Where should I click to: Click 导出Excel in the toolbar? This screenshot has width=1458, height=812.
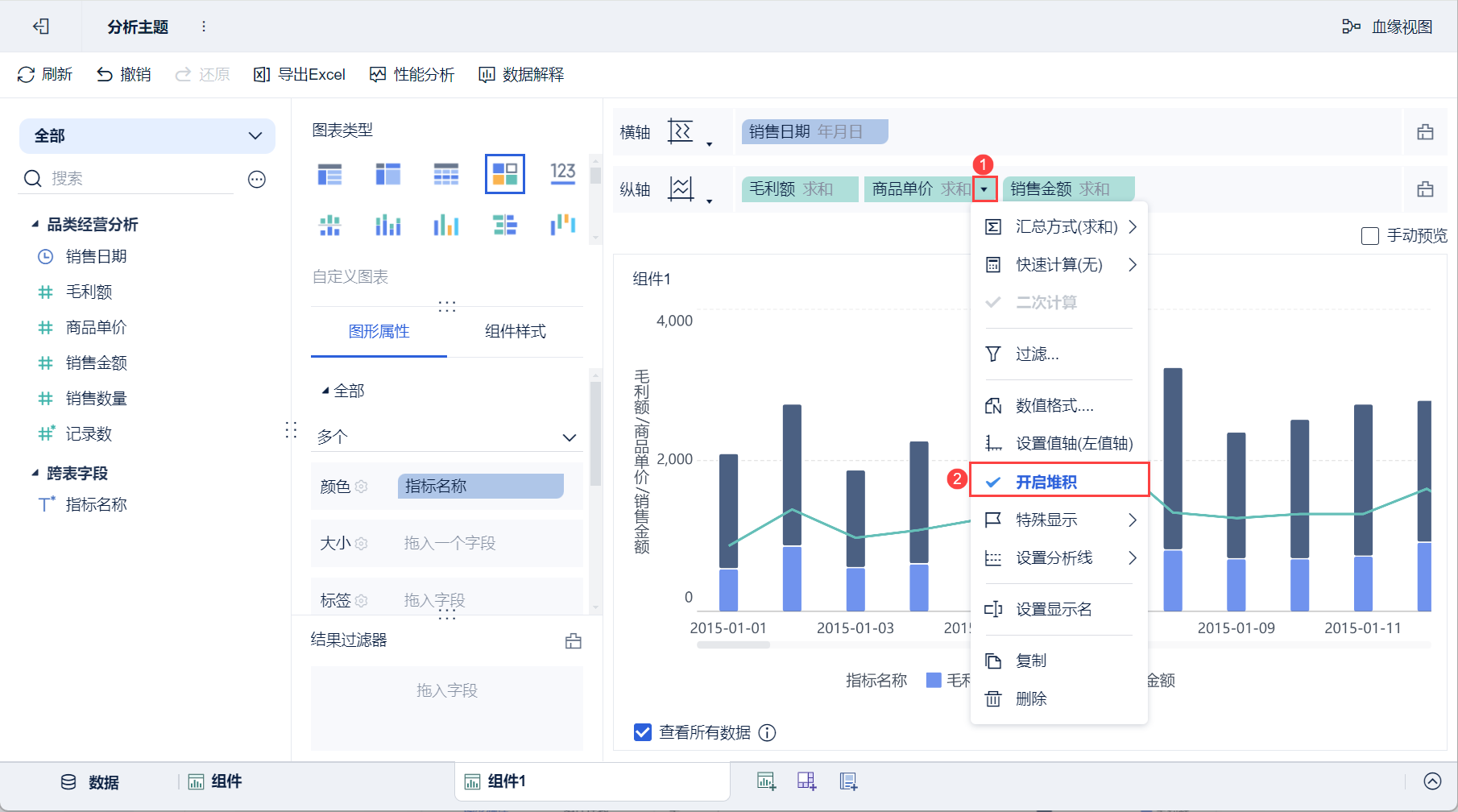pyautogui.click(x=300, y=74)
